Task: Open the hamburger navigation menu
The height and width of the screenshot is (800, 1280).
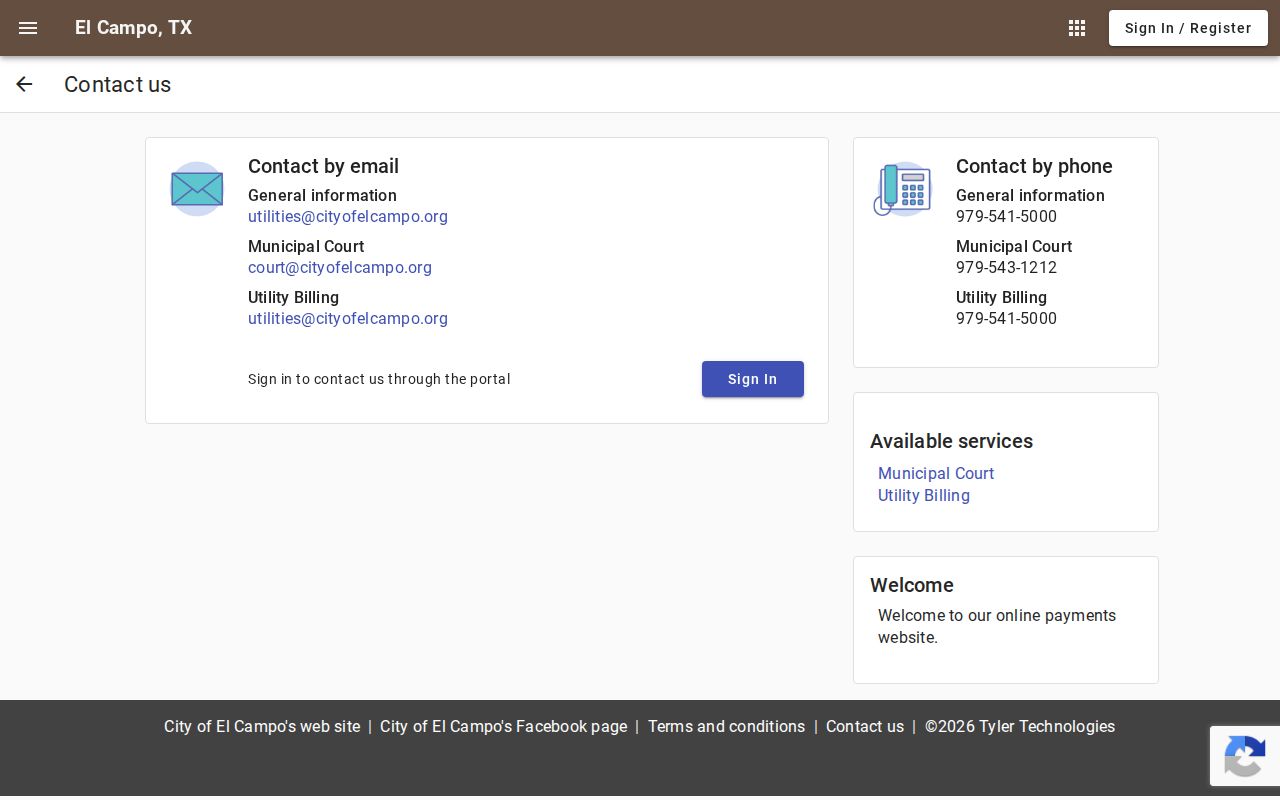Action: (28, 28)
